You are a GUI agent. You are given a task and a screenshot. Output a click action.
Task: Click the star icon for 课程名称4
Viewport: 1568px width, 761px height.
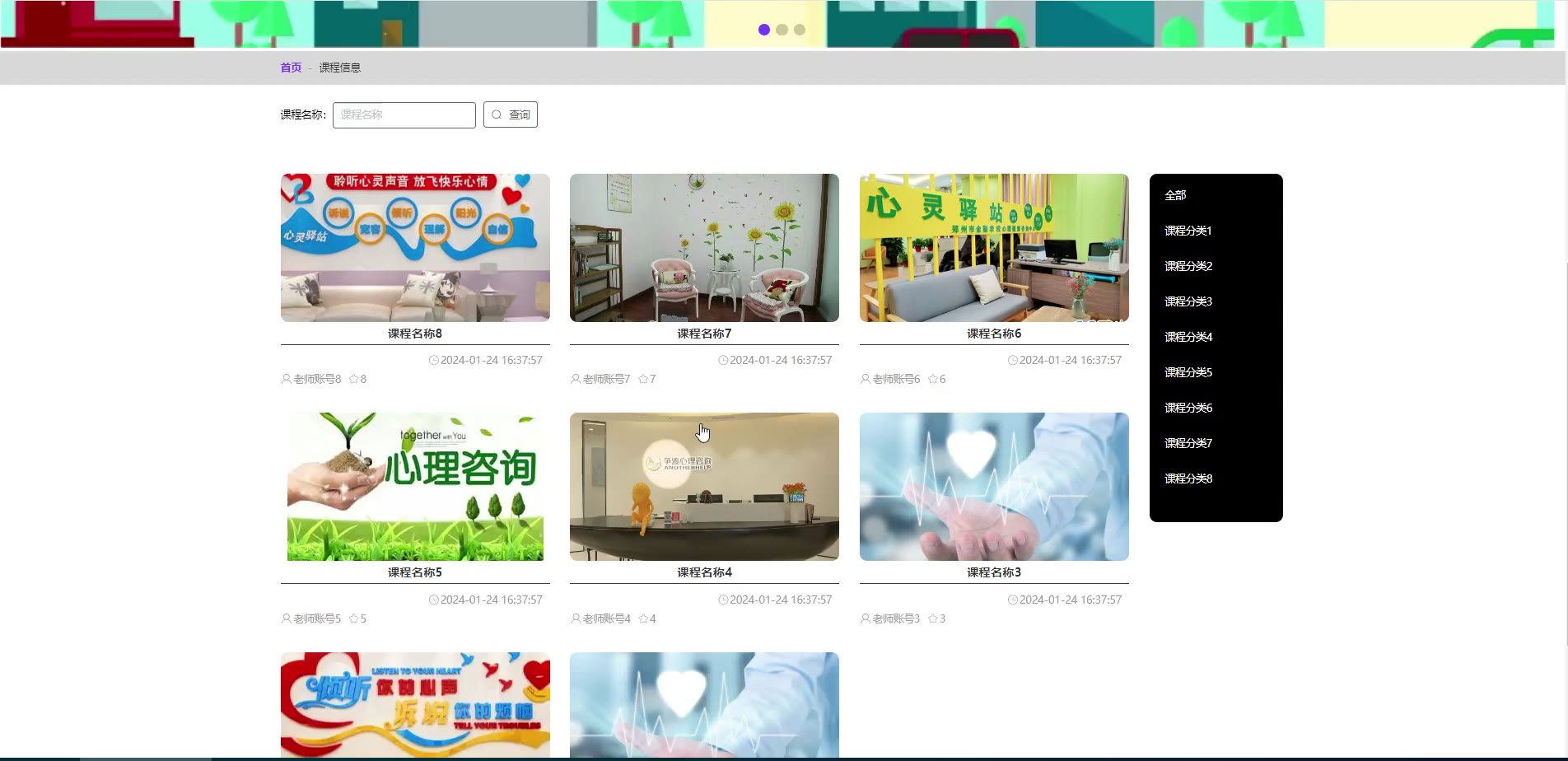(643, 619)
